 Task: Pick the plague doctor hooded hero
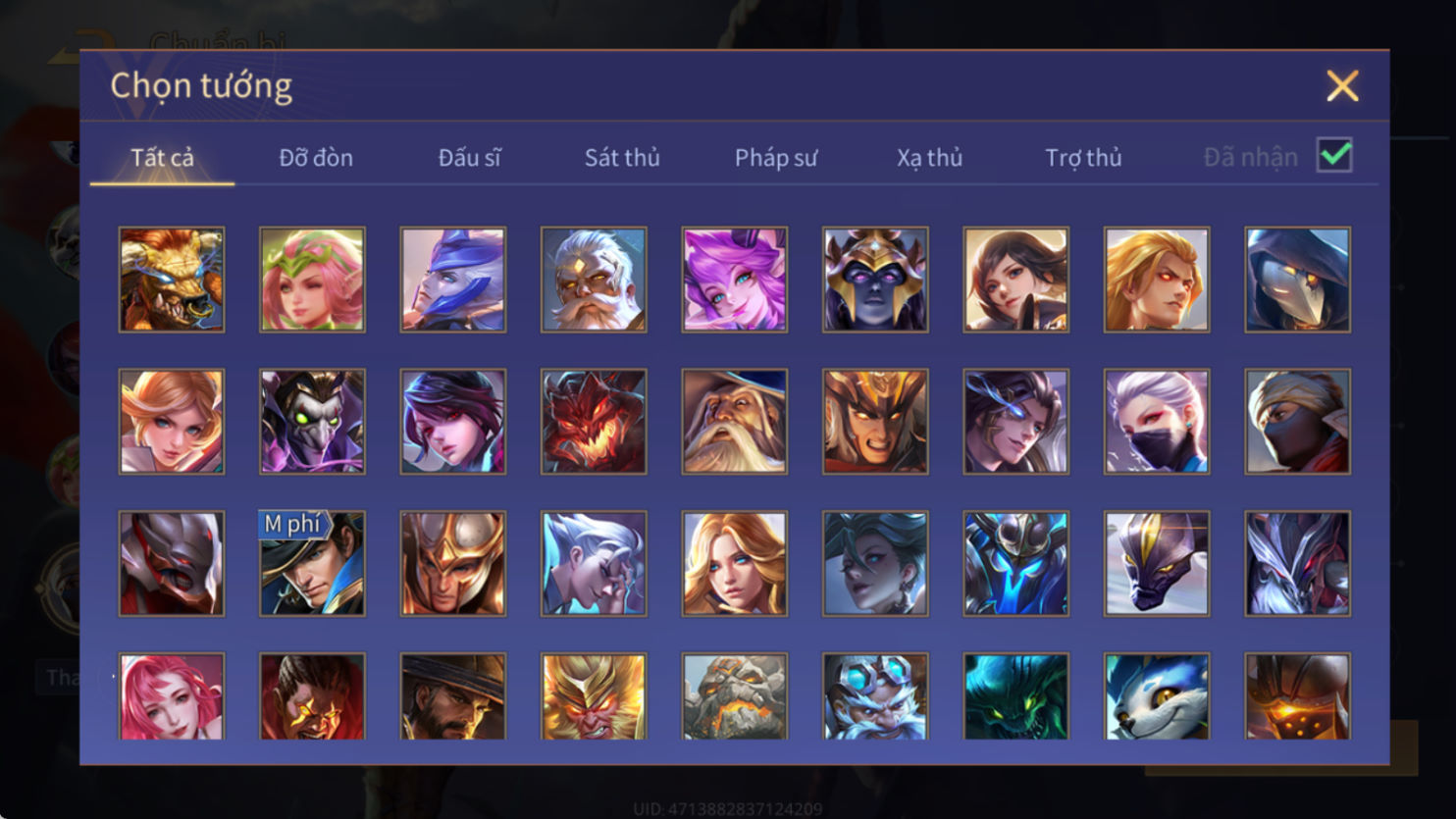[x=1297, y=280]
